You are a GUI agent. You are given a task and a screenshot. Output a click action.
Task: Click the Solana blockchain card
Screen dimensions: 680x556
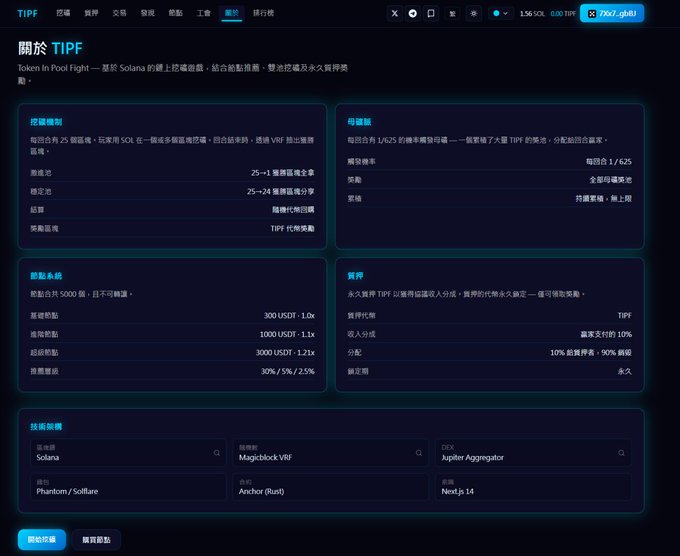click(x=128, y=453)
